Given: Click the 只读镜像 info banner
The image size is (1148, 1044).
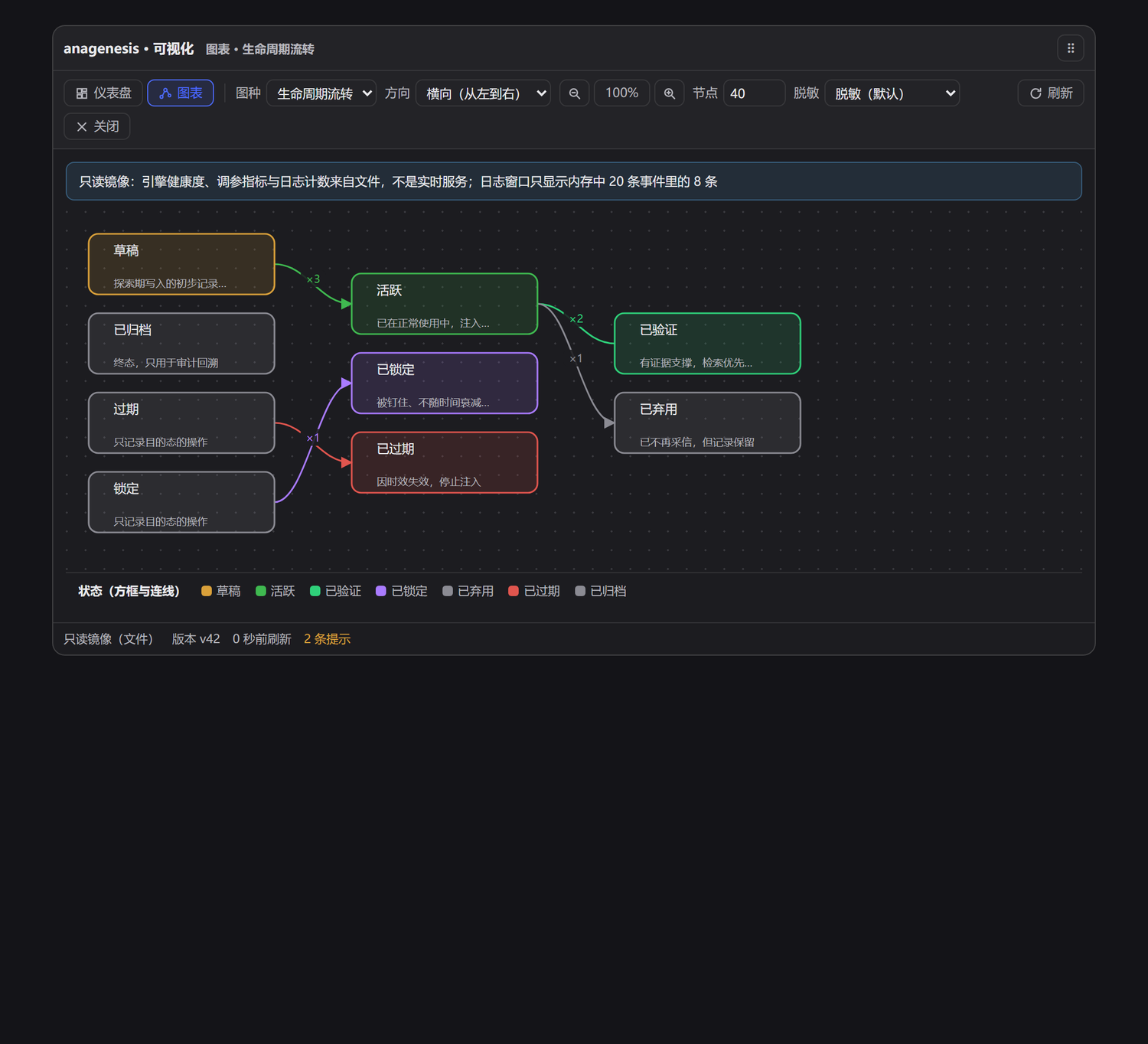Looking at the screenshot, I should point(574,181).
